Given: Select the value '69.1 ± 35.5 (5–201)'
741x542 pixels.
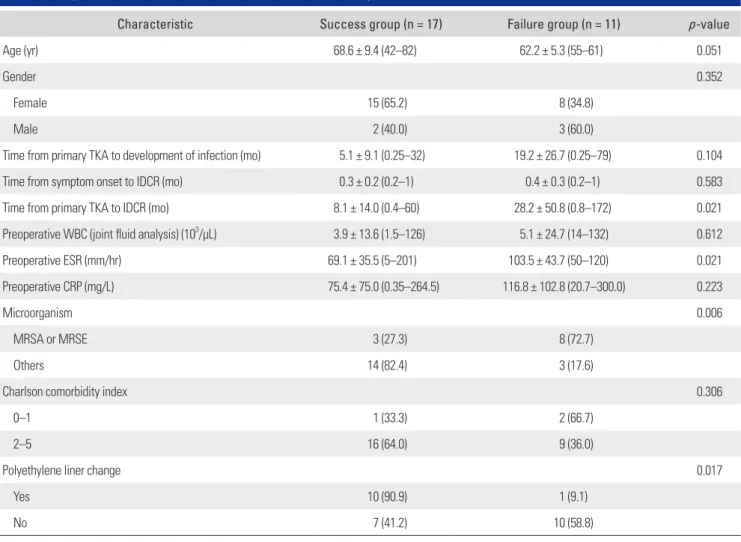Looking at the screenshot, I should (x=372, y=260).
